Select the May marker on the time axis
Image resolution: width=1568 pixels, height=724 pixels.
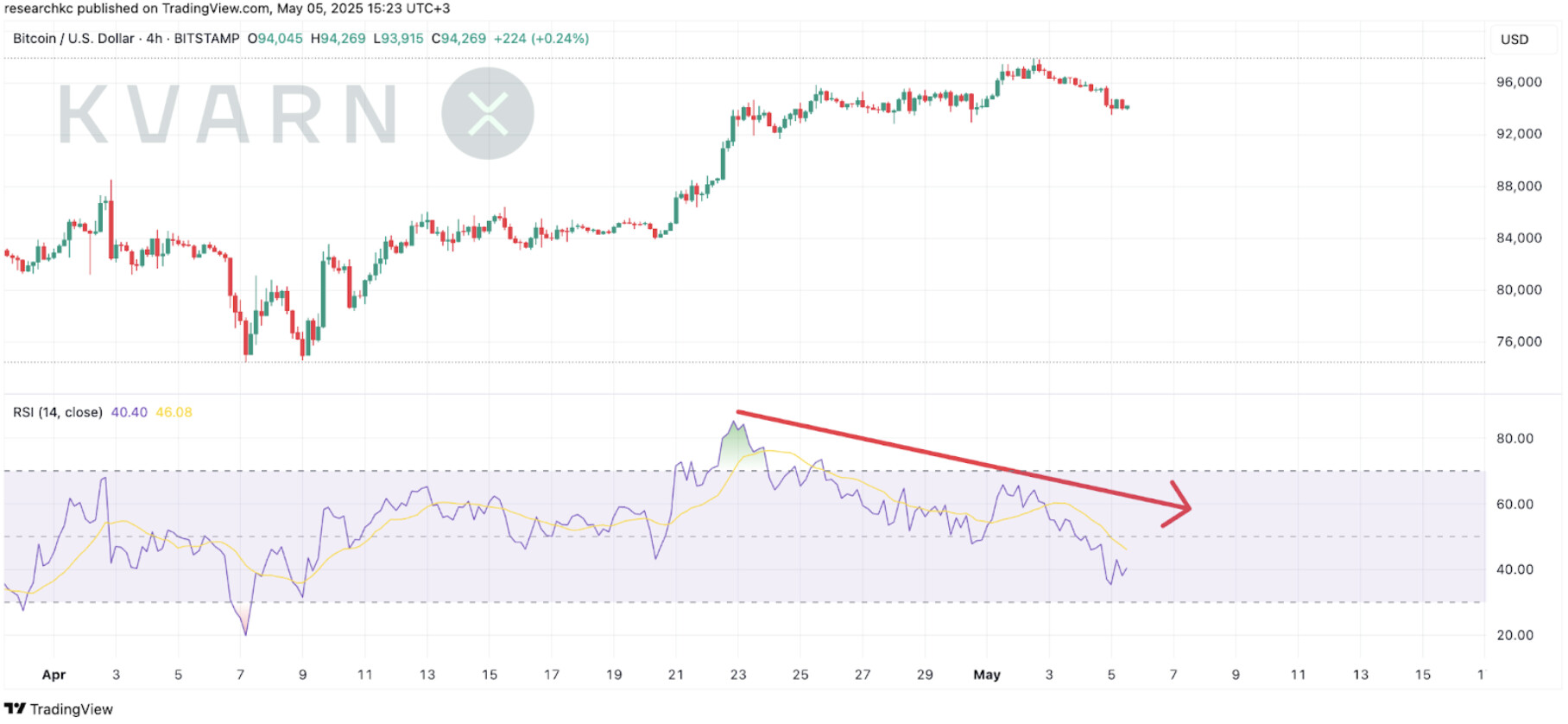[986, 675]
